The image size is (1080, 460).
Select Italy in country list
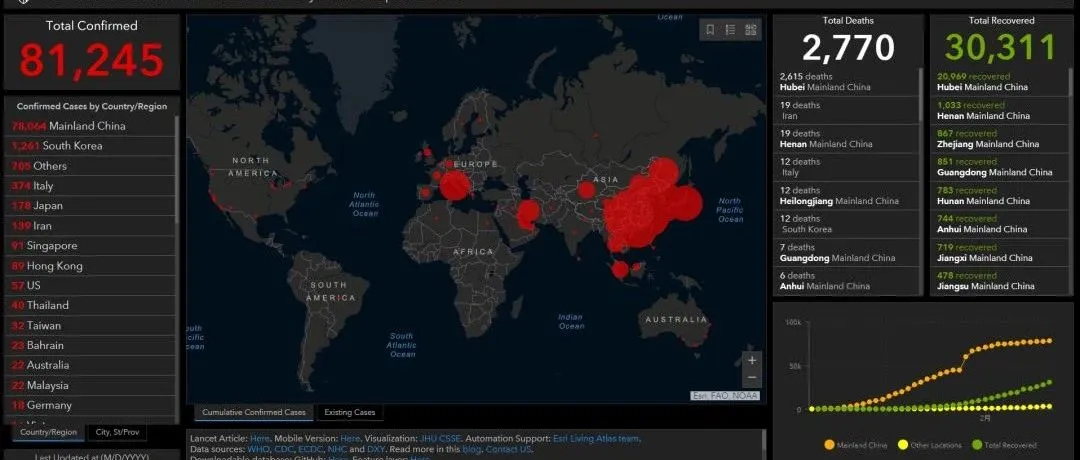pyautogui.click(x=90, y=186)
